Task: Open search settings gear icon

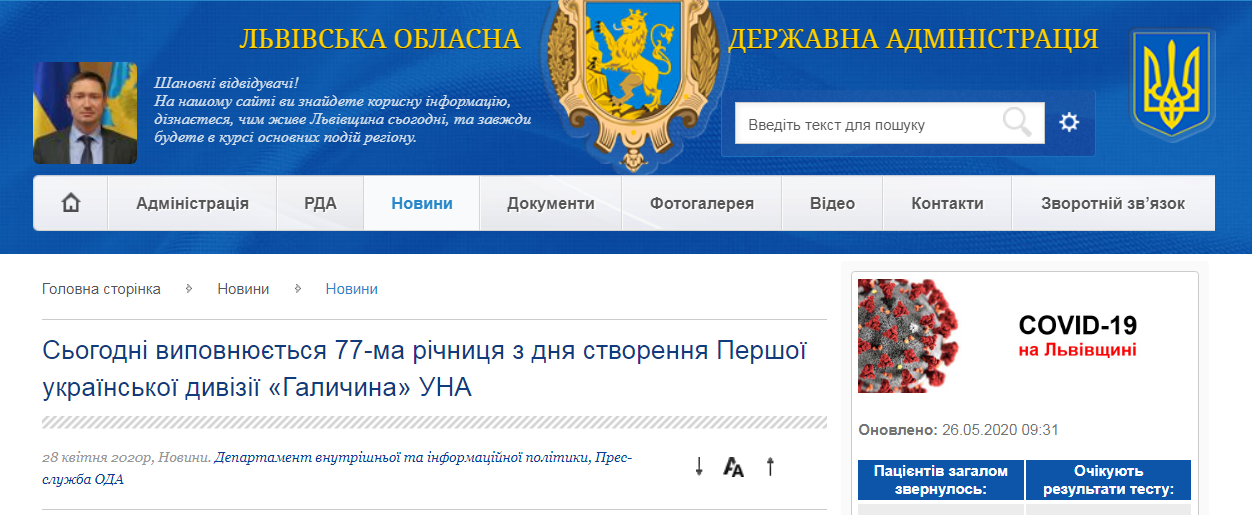Action: 1069,123
